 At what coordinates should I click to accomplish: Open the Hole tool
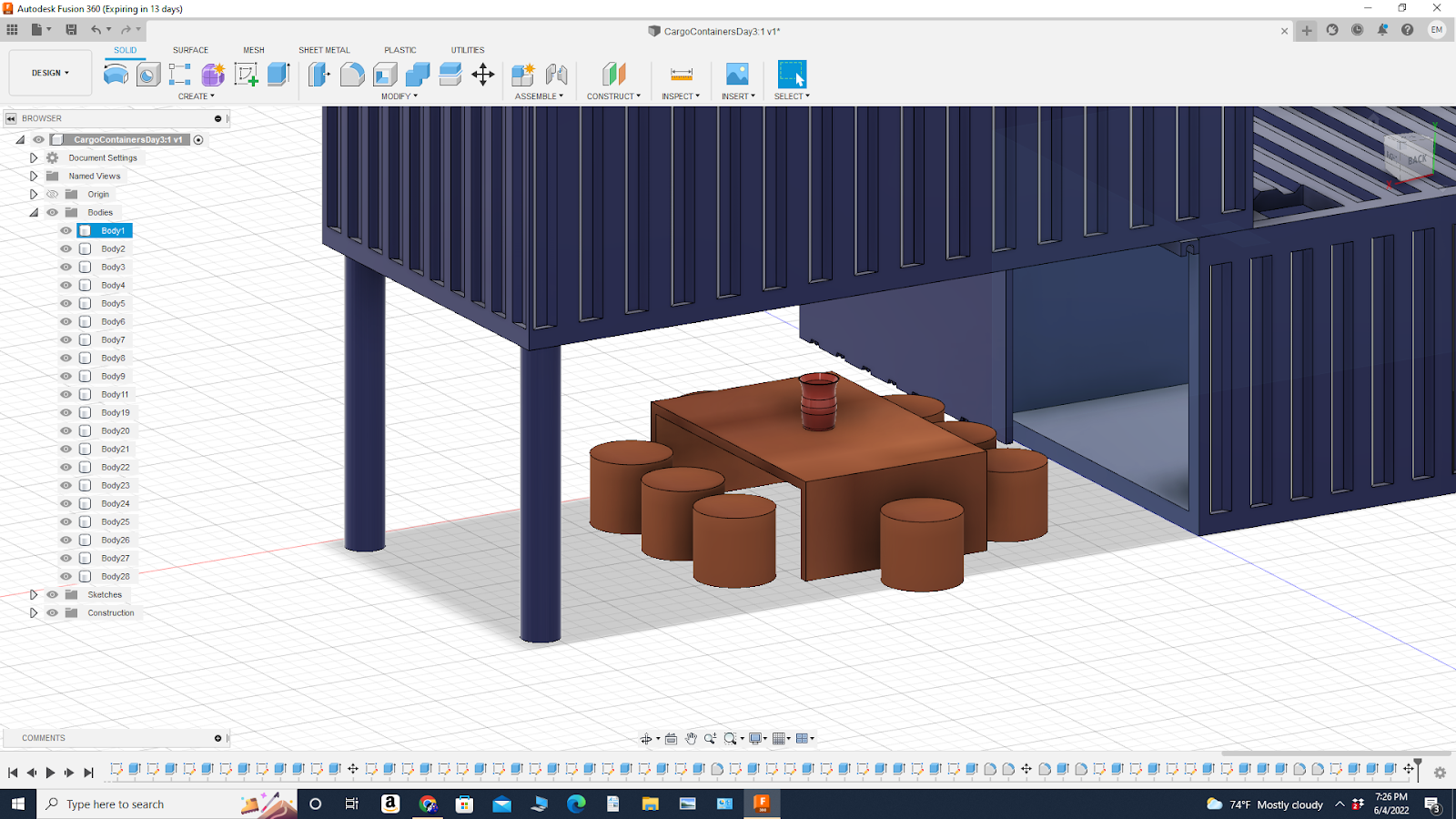(147, 75)
